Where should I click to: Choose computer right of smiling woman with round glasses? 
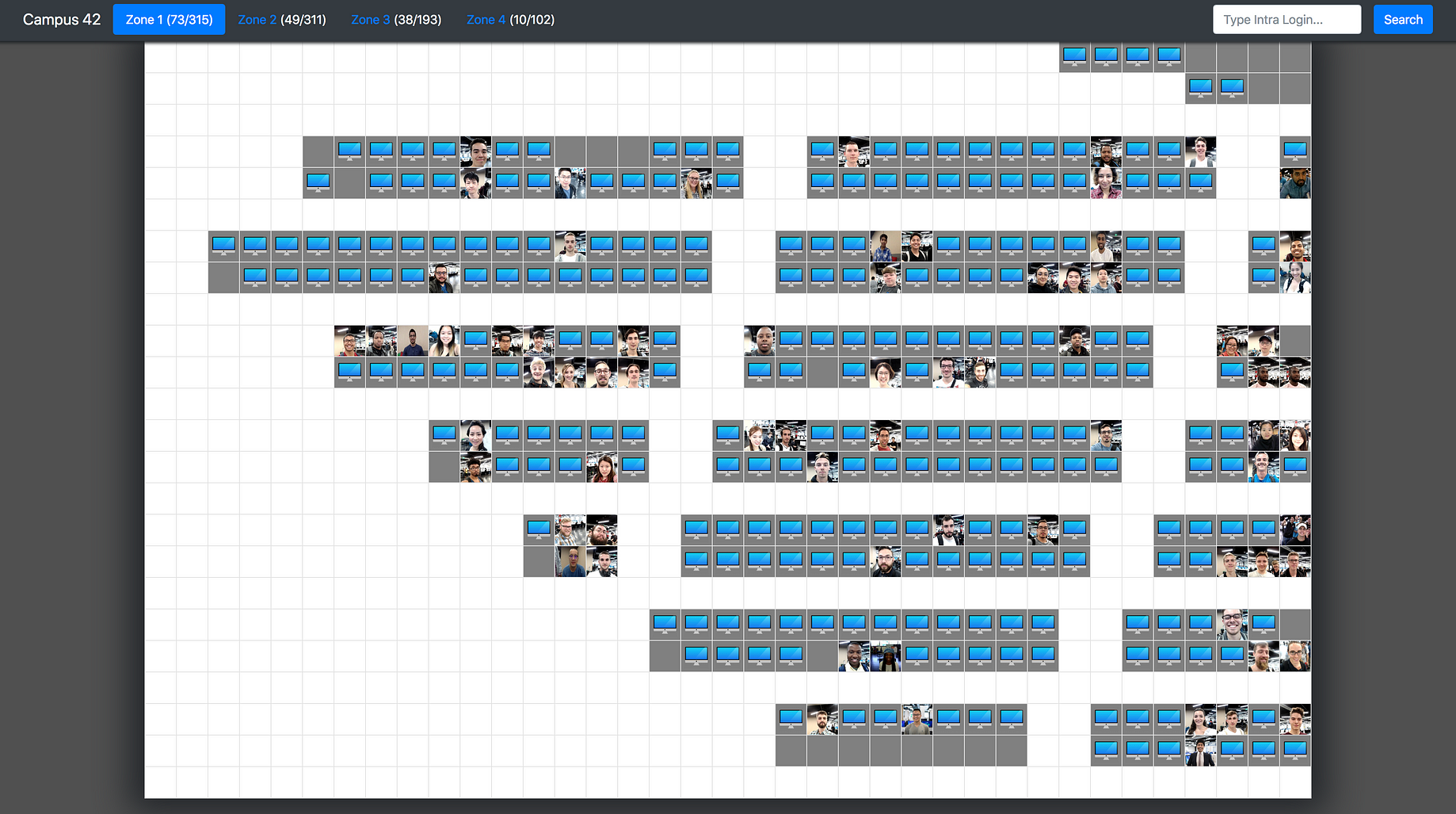click(917, 373)
